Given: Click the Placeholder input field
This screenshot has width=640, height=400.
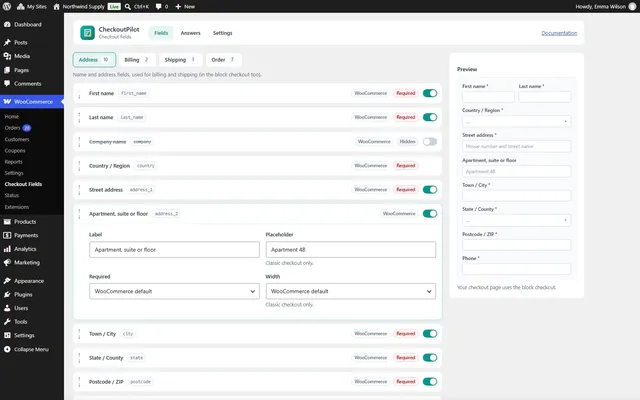Looking at the screenshot, I should tap(351, 249).
